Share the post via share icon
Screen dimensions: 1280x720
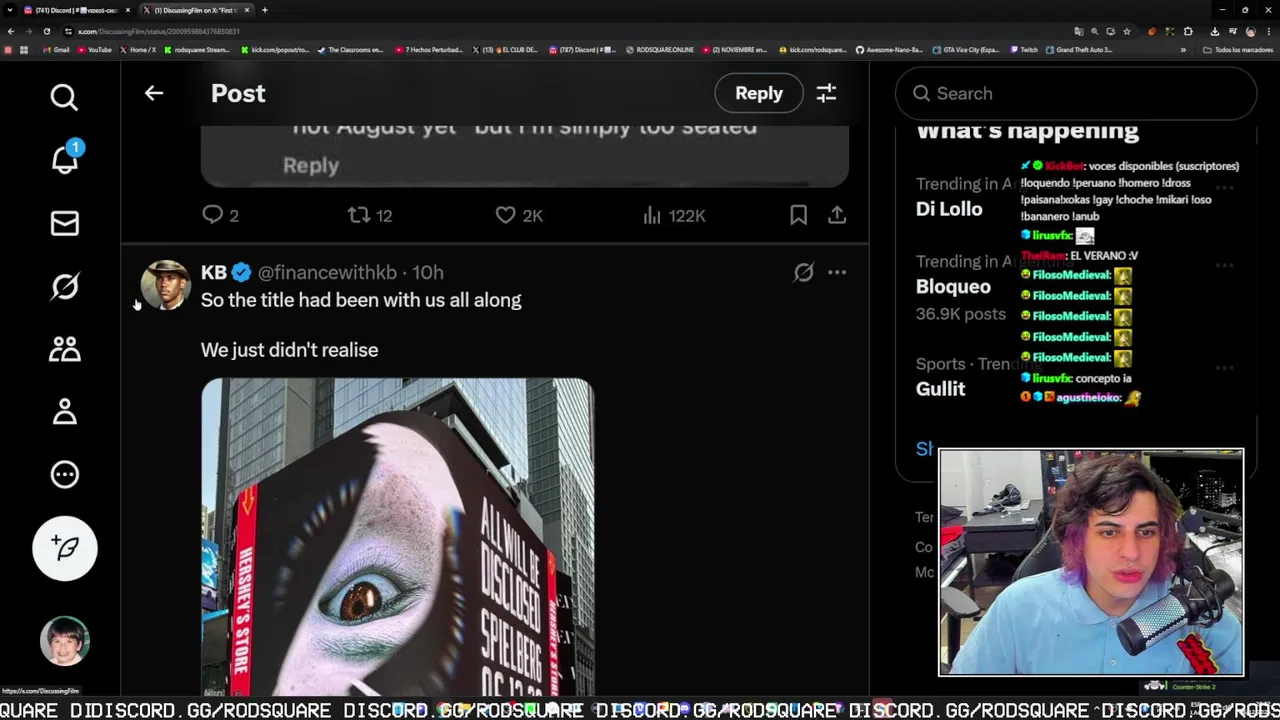click(x=837, y=215)
